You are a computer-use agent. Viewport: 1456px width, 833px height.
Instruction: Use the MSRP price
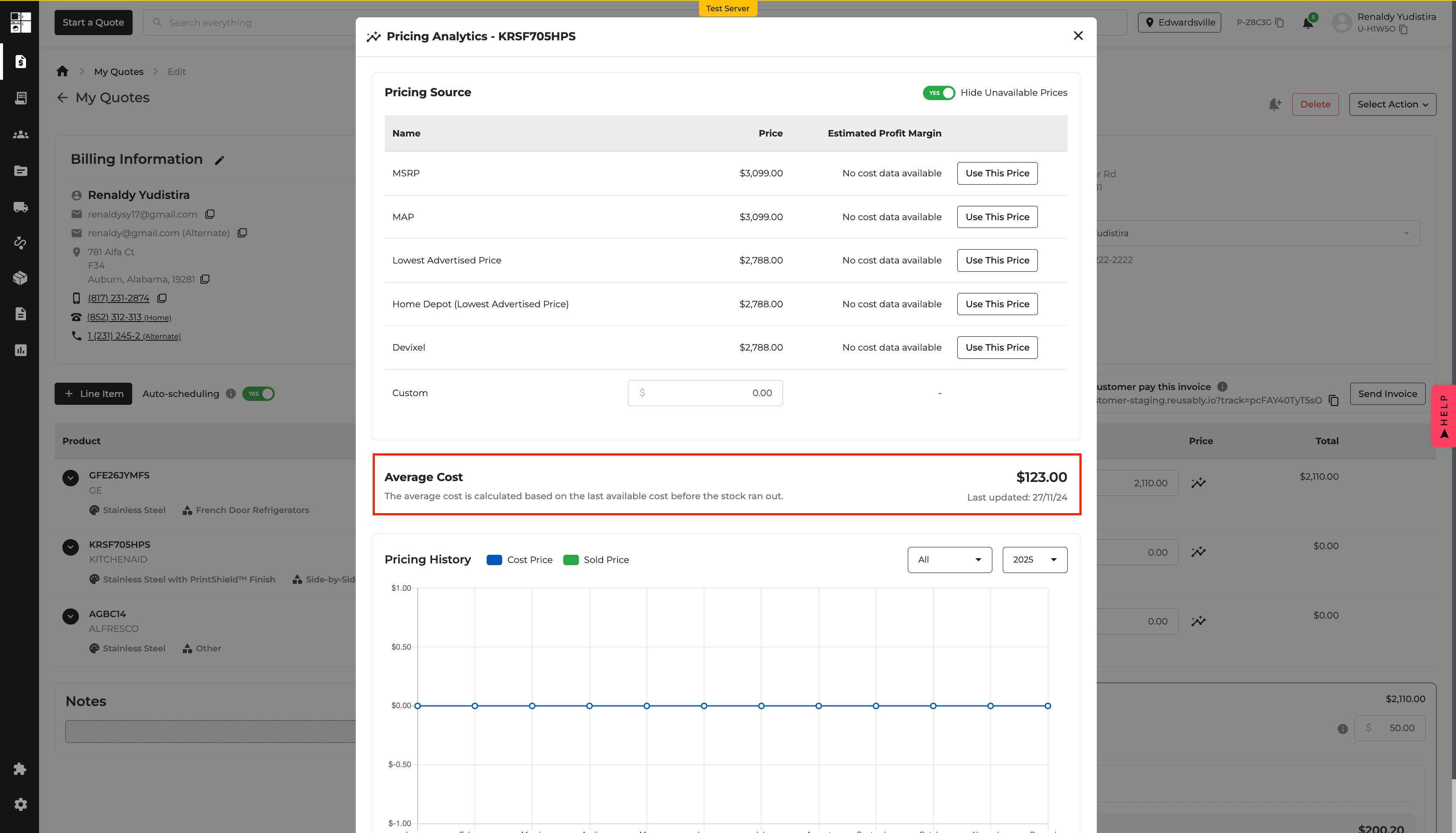tap(997, 173)
